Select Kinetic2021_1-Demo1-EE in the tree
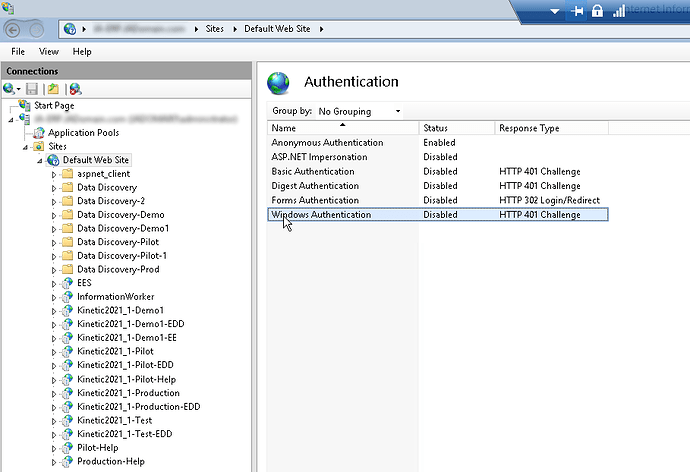The height and width of the screenshot is (472, 690). pos(127,338)
